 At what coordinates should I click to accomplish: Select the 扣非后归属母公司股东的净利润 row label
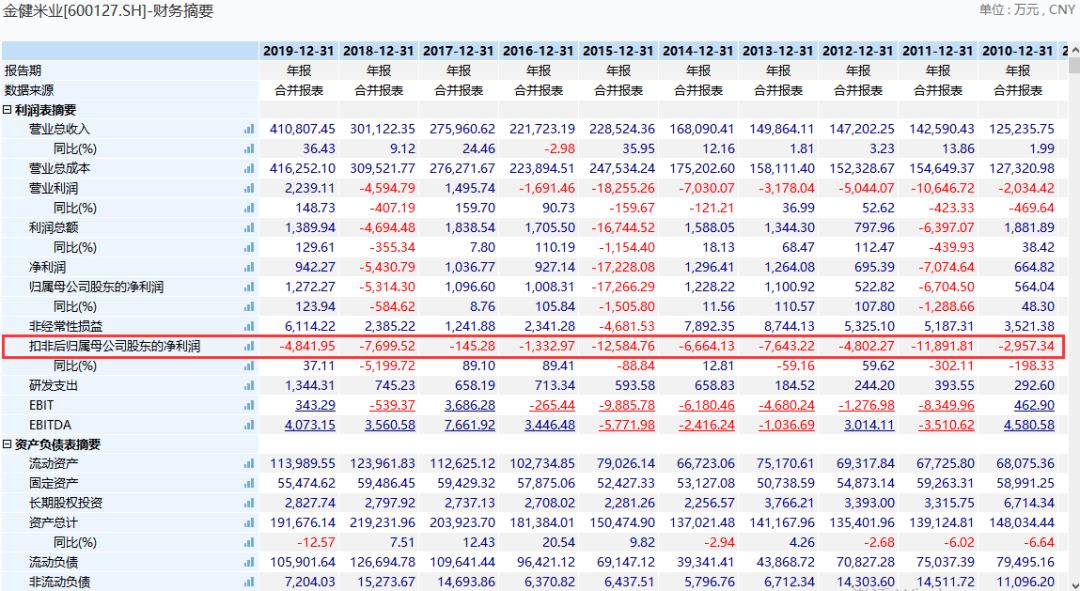(114, 346)
